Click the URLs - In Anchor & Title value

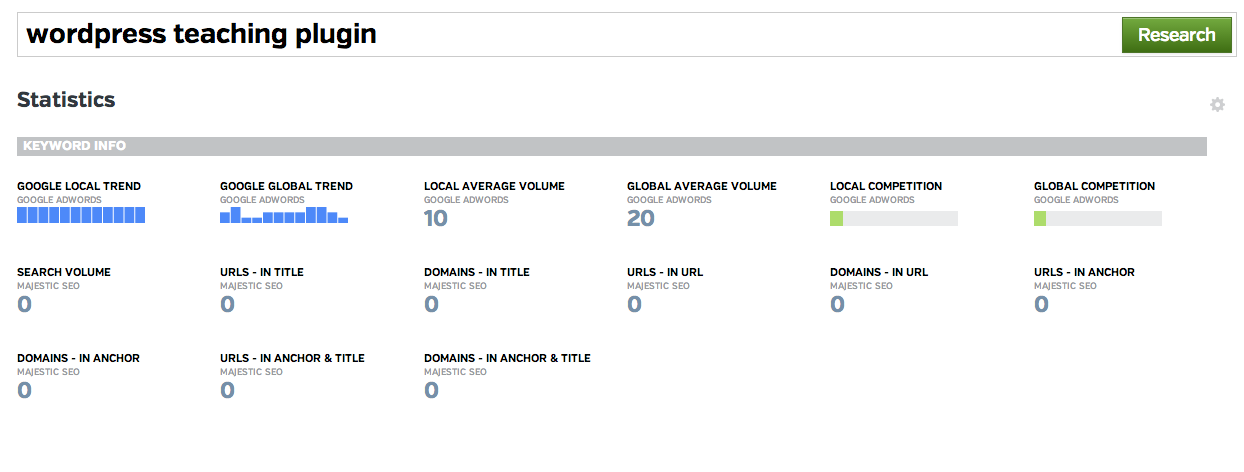point(227,390)
